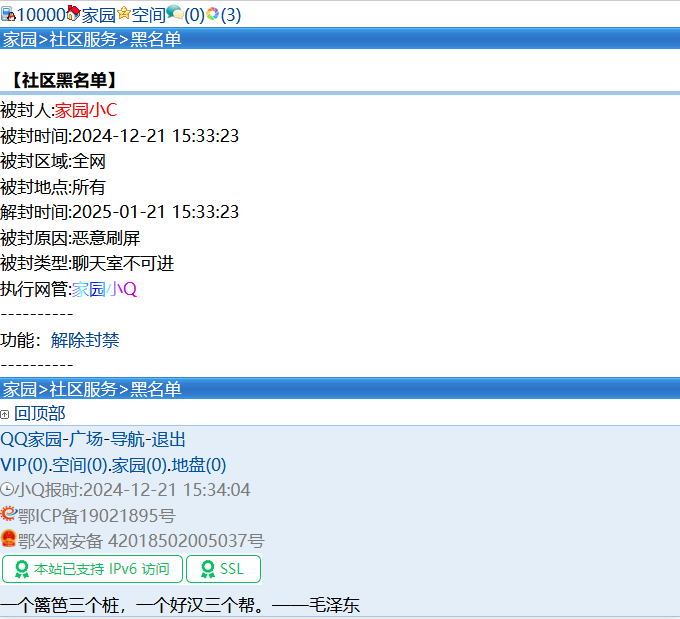The height and width of the screenshot is (619, 680).
Task: Click the house icon next to 家园
Action: tap(73, 14)
